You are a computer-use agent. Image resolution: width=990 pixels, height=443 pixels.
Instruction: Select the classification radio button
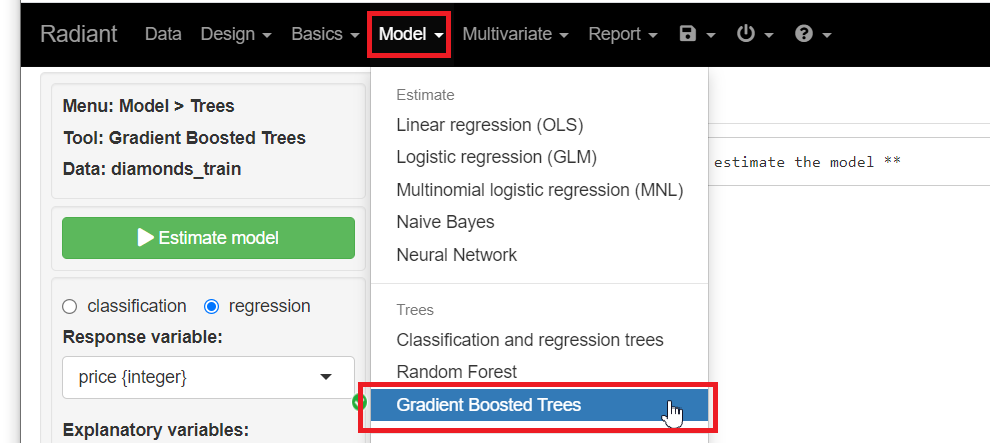pos(70,306)
